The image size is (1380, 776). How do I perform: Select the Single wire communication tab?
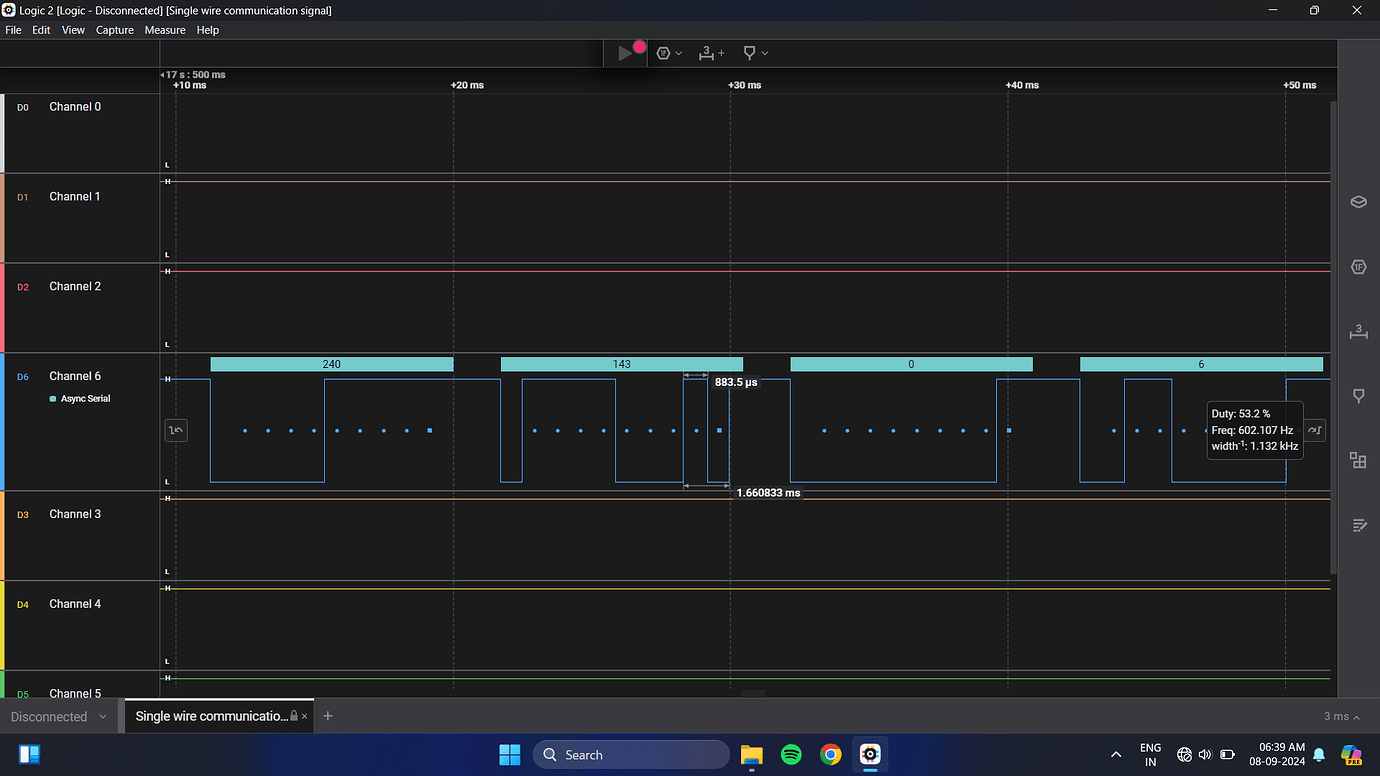coord(210,716)
